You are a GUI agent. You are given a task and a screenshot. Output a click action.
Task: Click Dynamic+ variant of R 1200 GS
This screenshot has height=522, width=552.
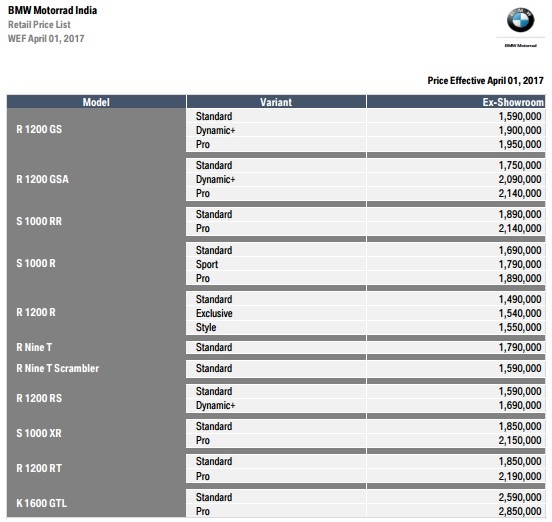tap(215, 130)
